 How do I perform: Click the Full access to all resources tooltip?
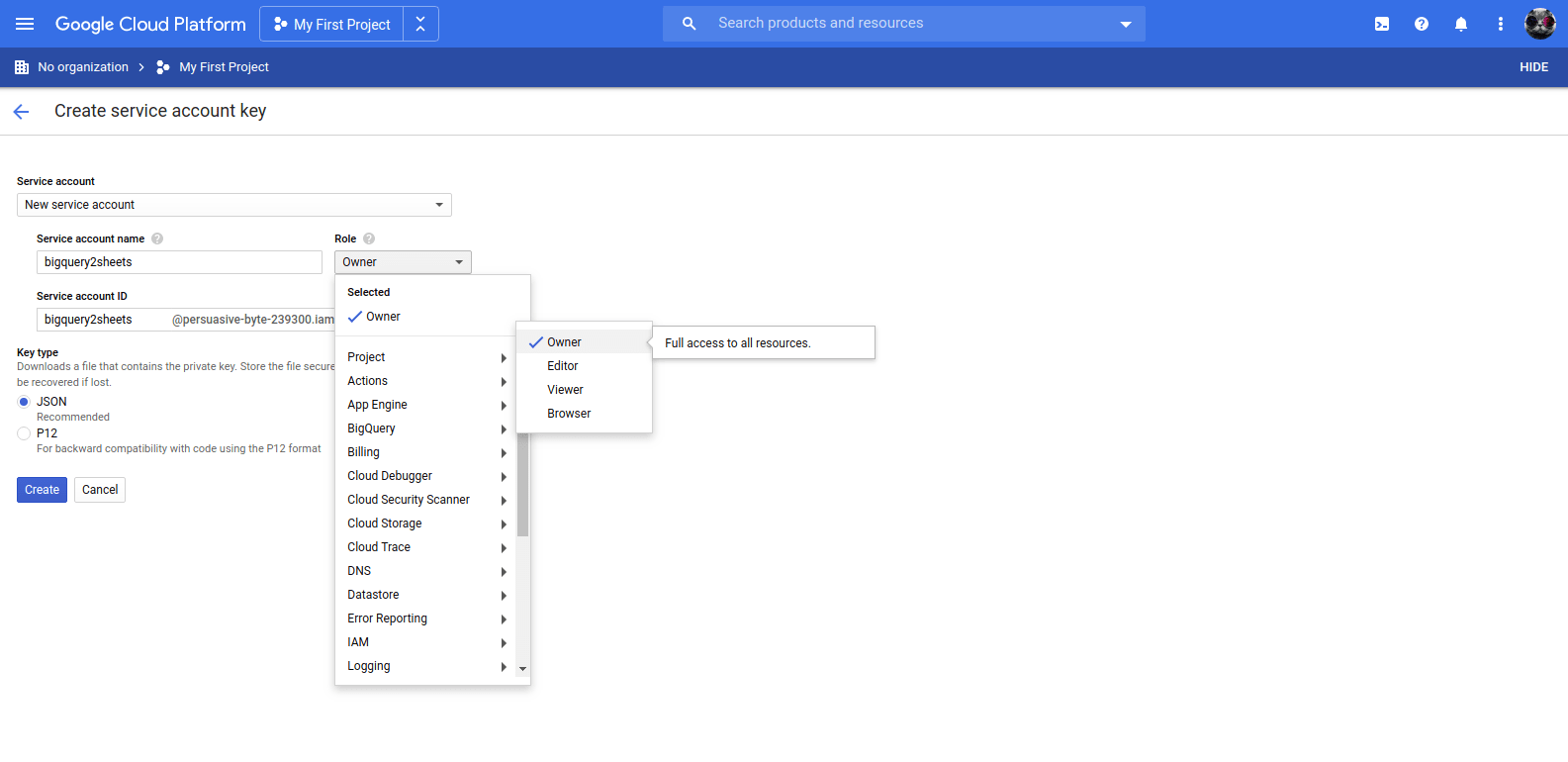click(764, 342)
